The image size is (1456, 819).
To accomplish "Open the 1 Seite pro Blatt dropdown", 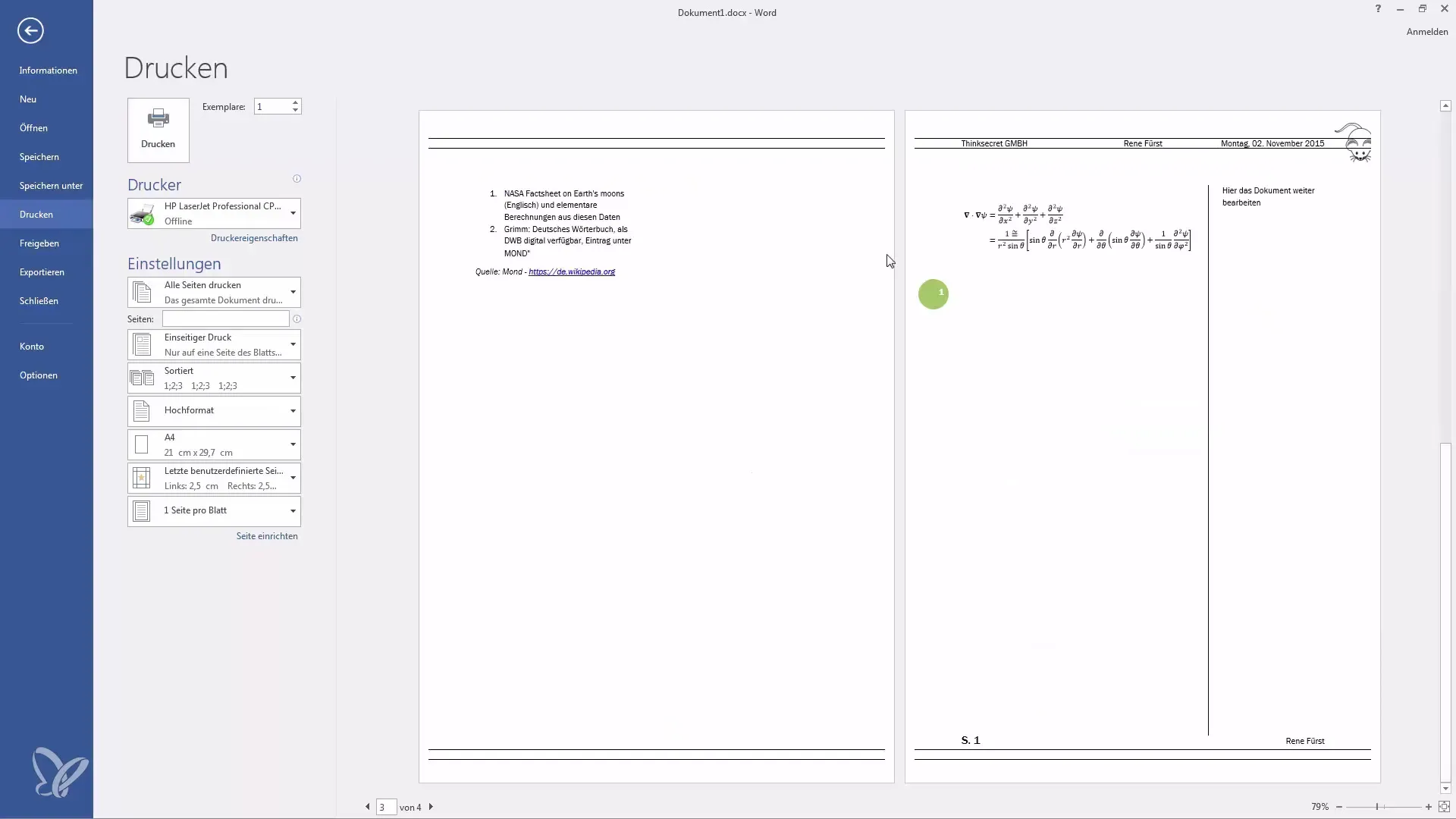I will coord(214,511).
